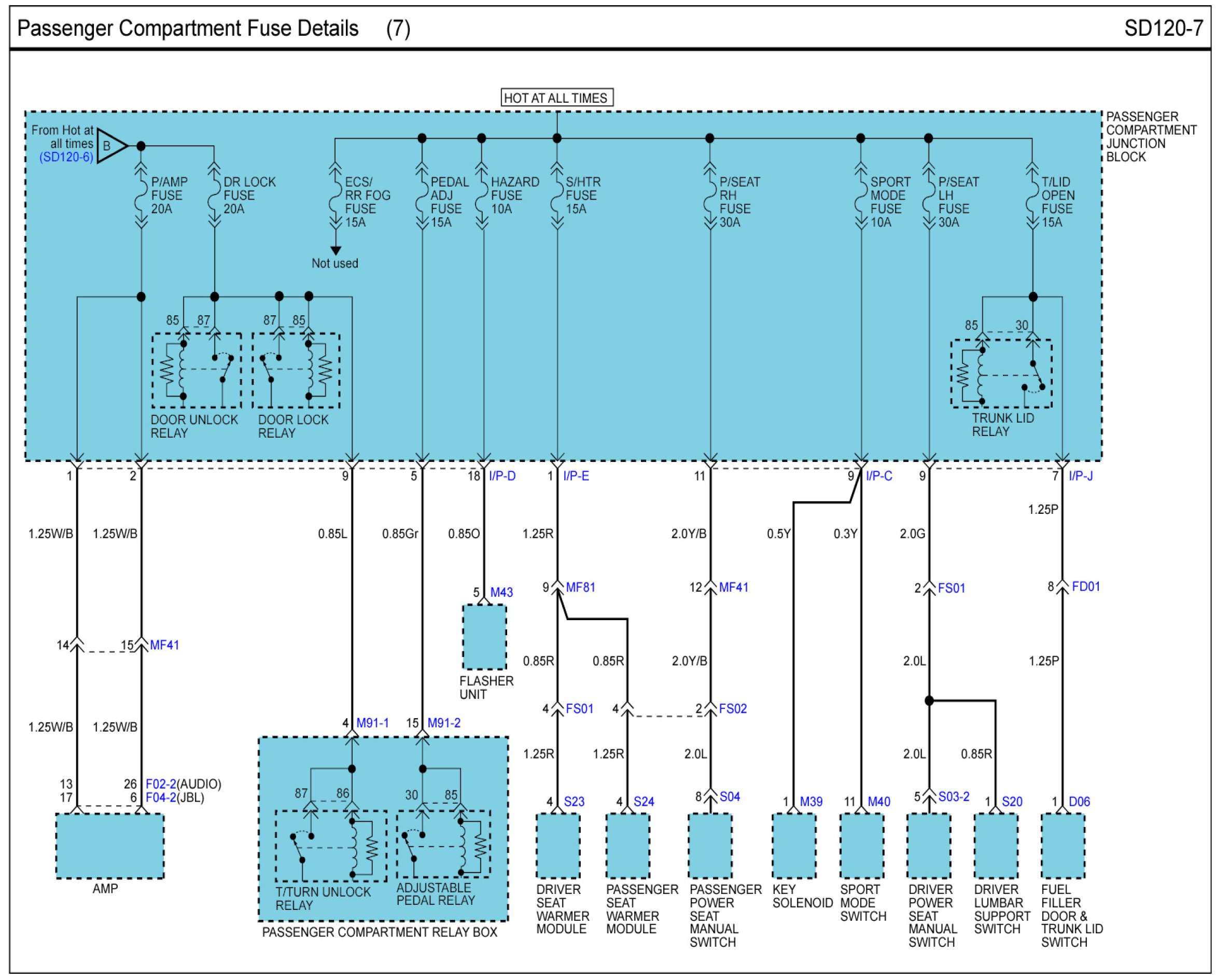Click the Flasher Unit component box
Image resolution: width=1216 pixels, height=980 pixels.
point(484,637)
